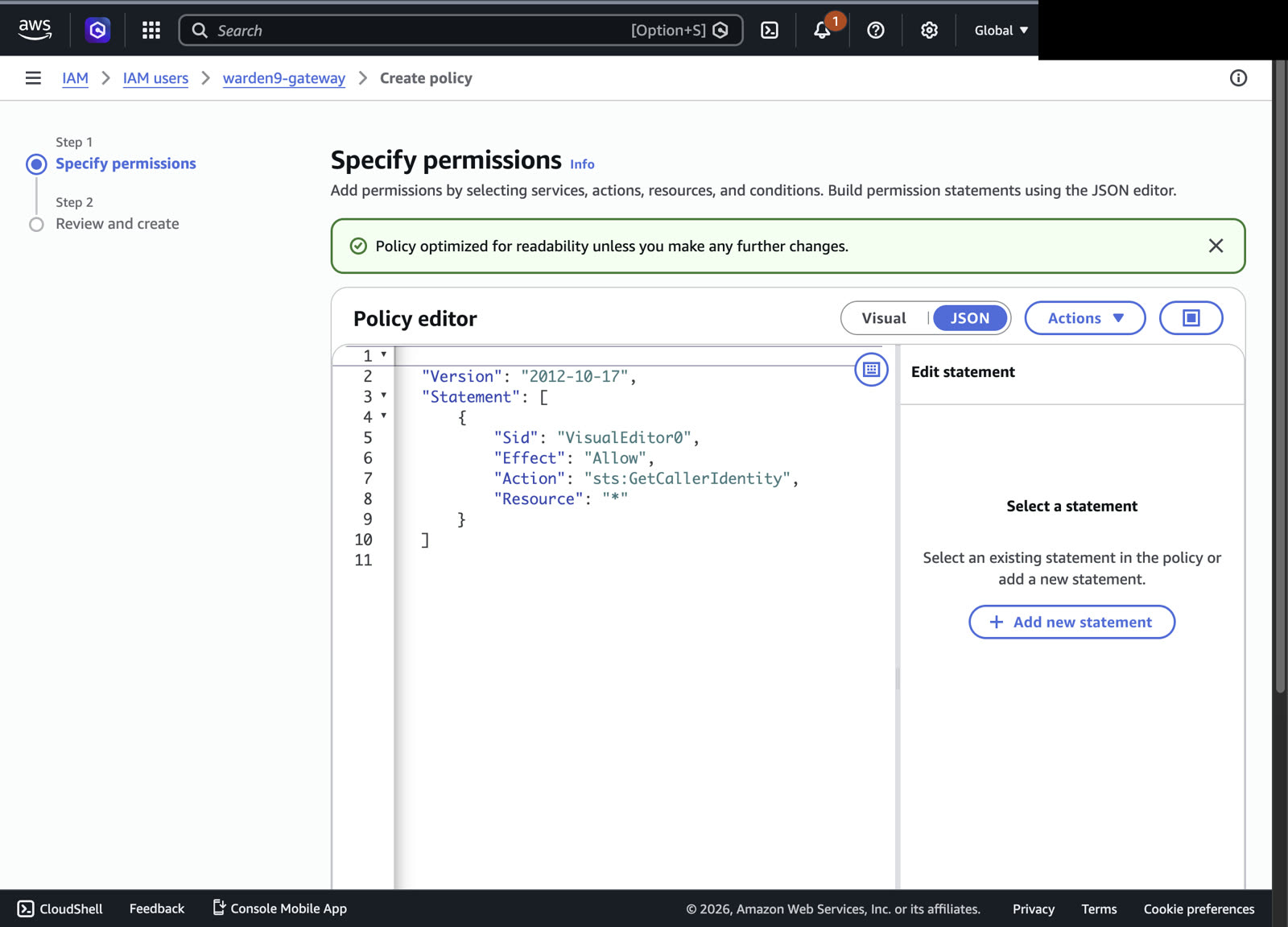Screen dimensions: 1288x927
Task: Click the plus icon on Add statement
Action: point(997,622)
